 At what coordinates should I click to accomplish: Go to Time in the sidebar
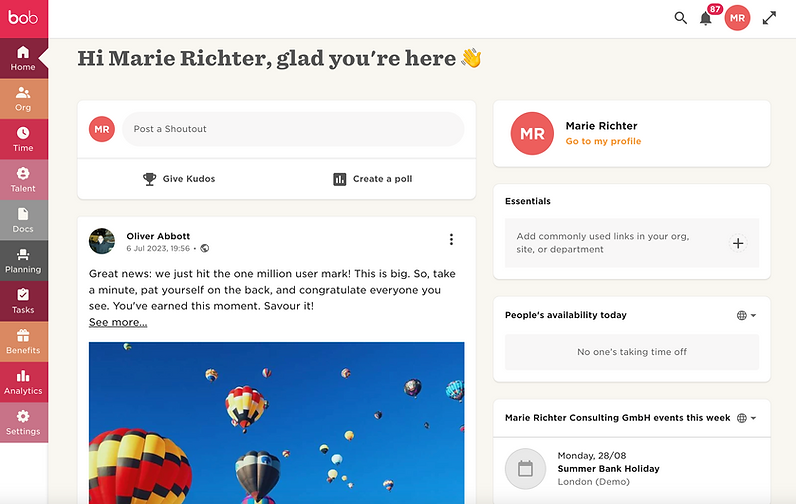[x=23, y=140]
